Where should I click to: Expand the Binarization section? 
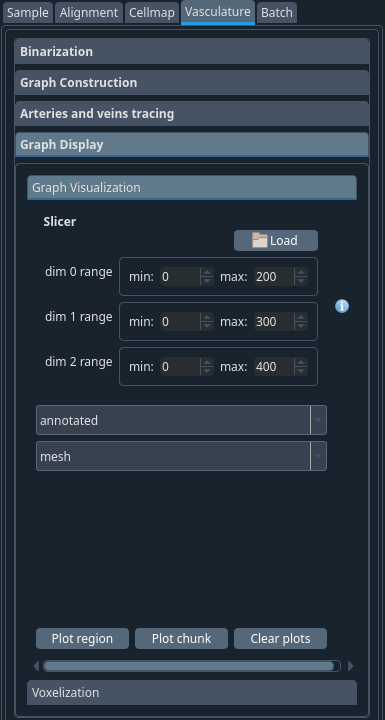click(192, 51)
